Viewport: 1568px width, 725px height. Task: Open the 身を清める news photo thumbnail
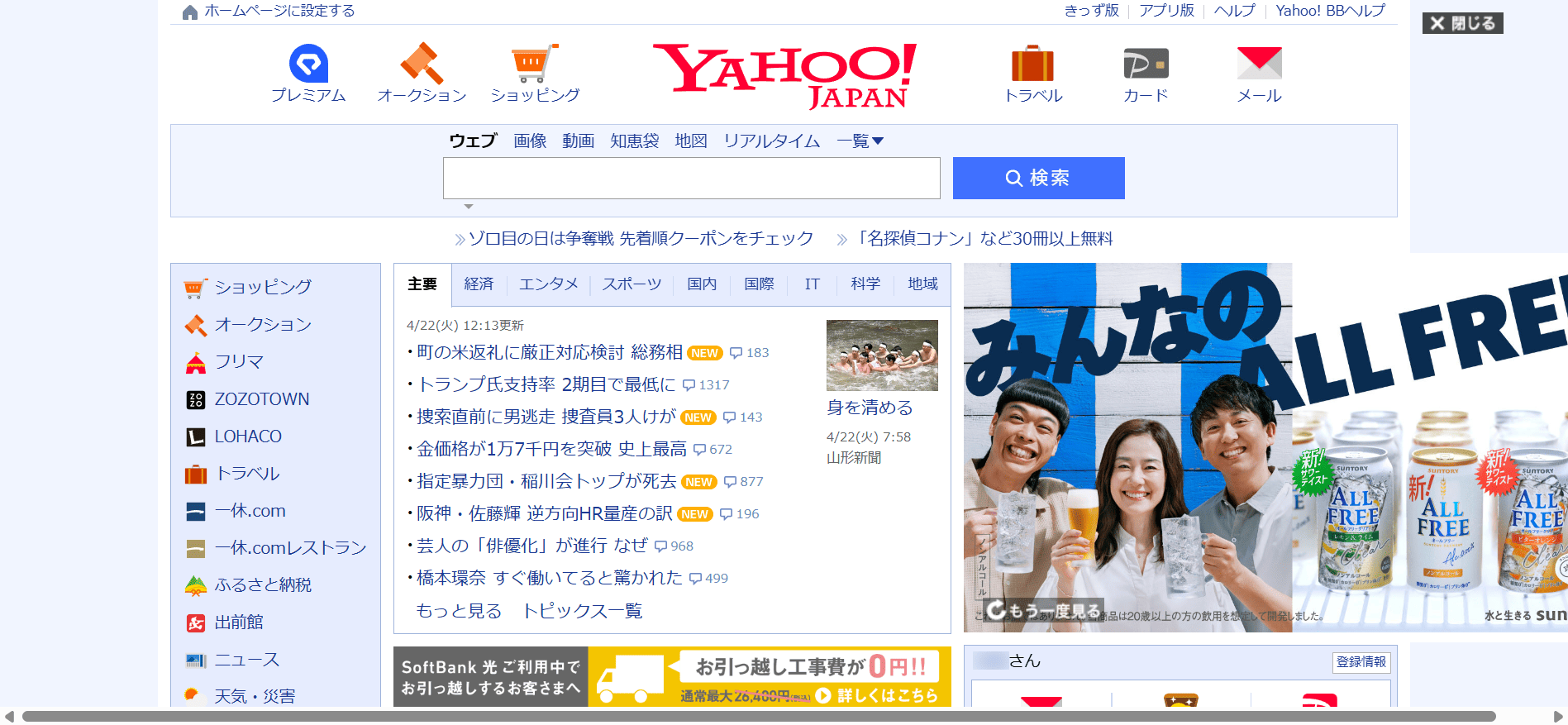tap(882, 355)
